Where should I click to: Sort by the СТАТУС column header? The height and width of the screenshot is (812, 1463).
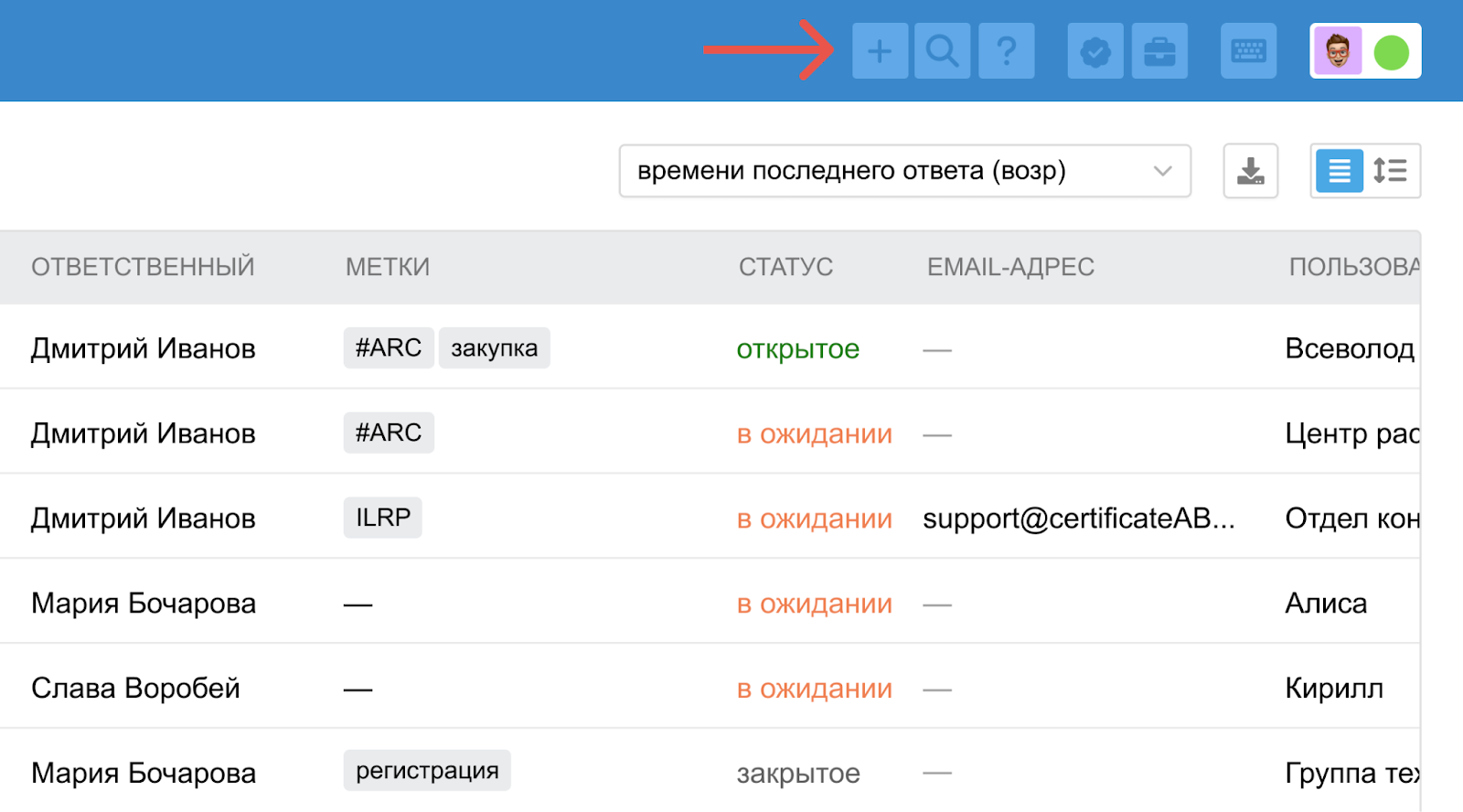785,267
